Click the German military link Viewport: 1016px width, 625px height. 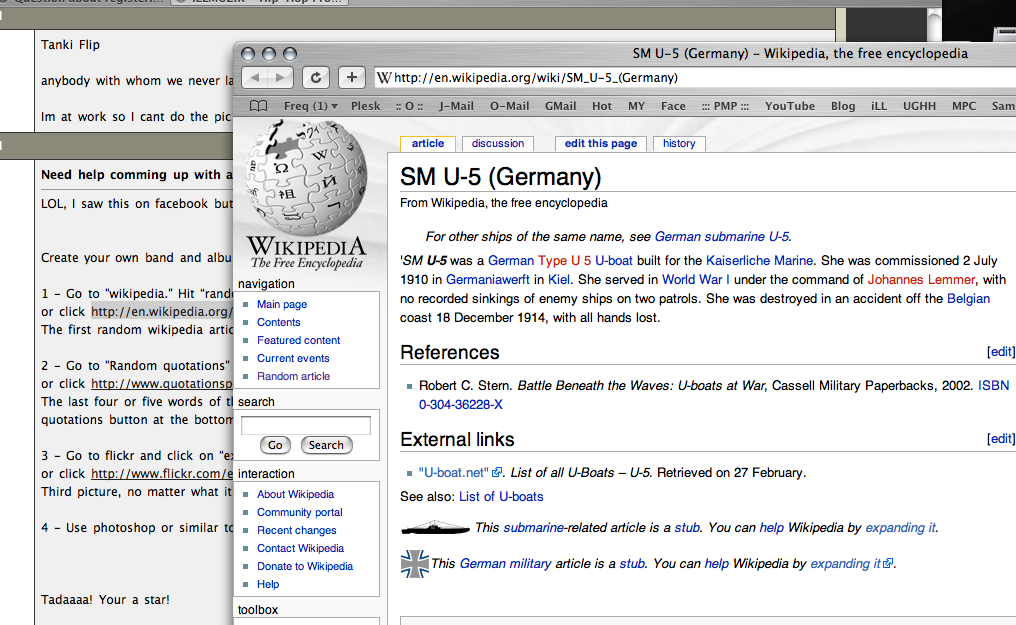pos(505,564)
